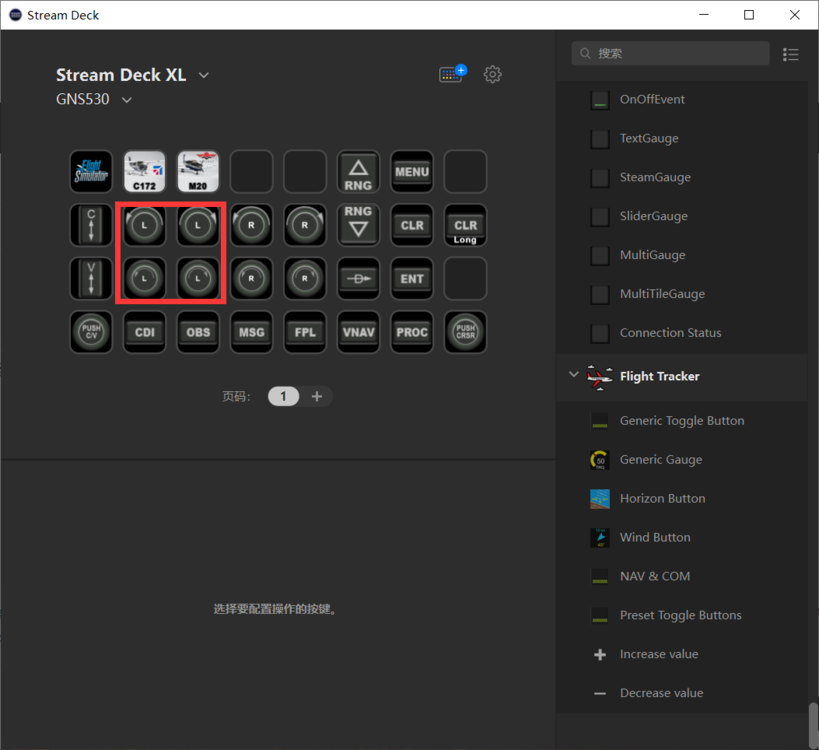
Task: Click the PUSH C/V knob key
Action: point(92,332)
